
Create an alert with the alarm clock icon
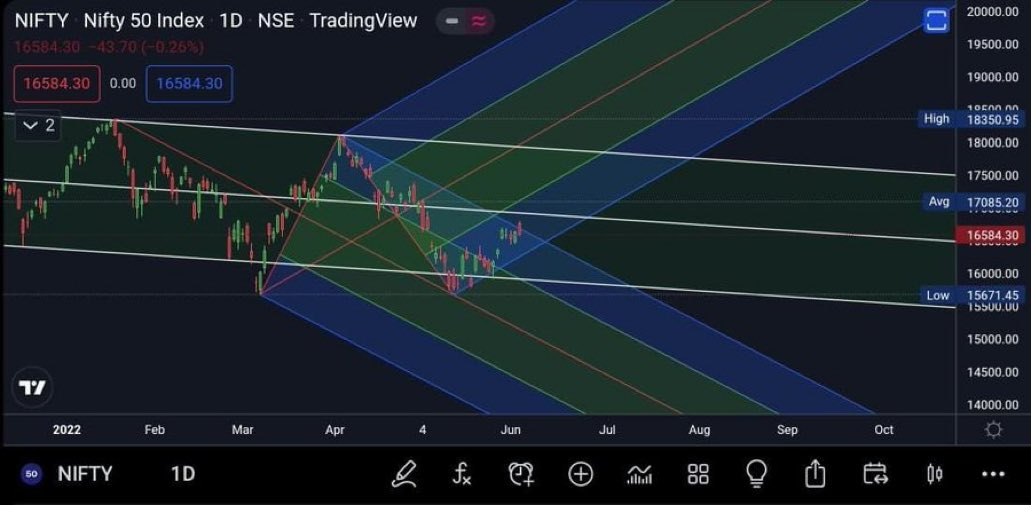pos(521,473)
